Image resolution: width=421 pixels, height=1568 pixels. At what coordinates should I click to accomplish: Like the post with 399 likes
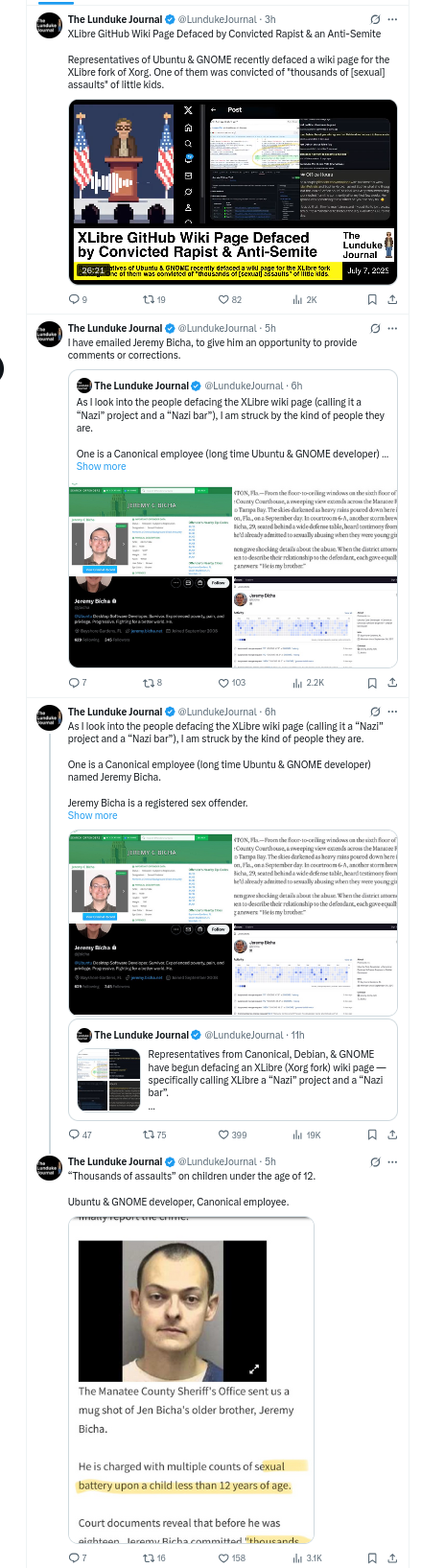[232, 1135]
